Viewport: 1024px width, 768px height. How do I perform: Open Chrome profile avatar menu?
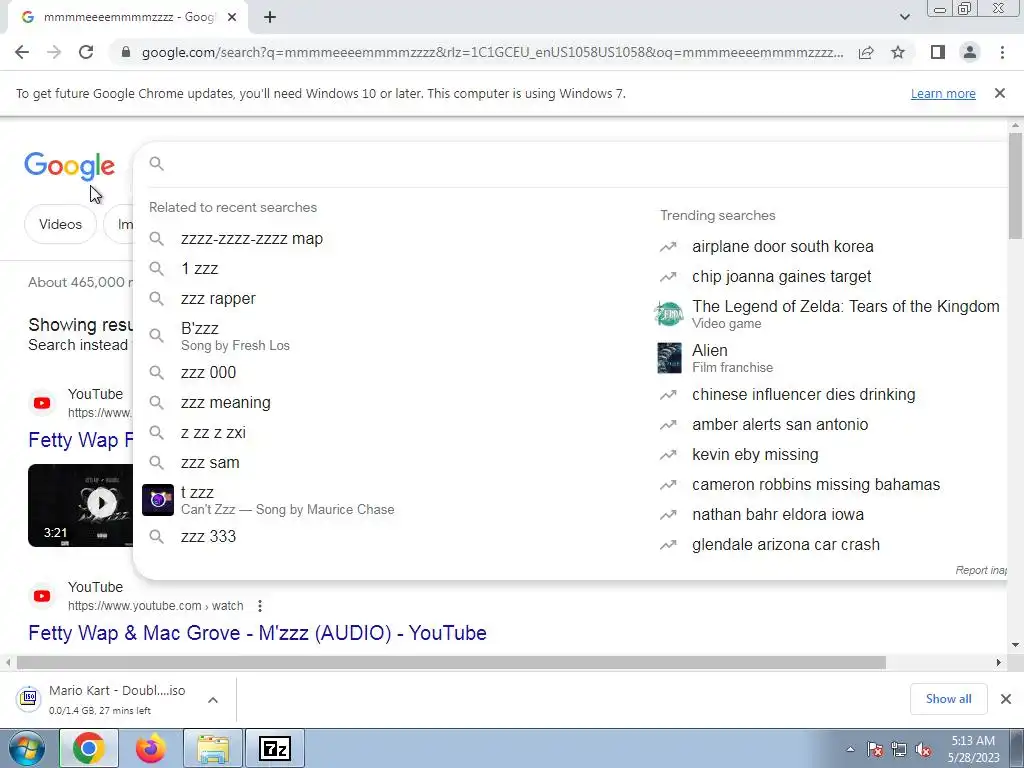[x=970, y=52]
